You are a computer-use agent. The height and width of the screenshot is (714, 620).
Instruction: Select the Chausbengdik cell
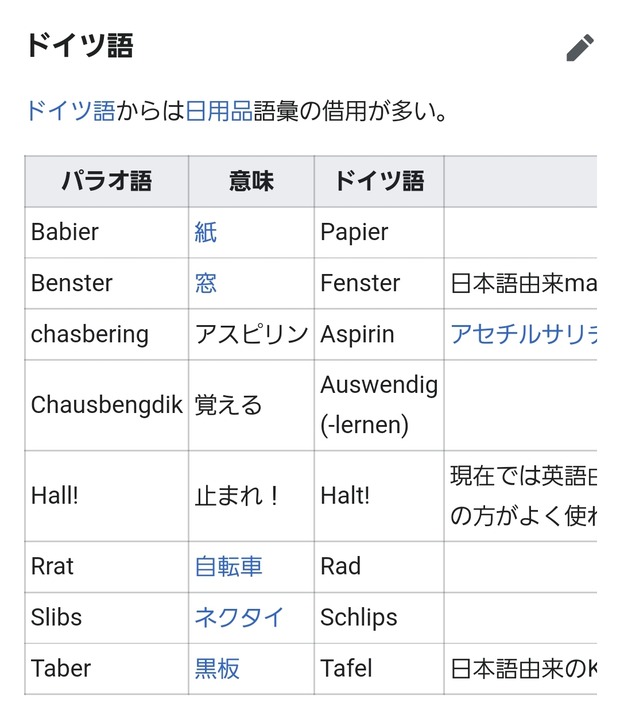[x=107, y=405]
